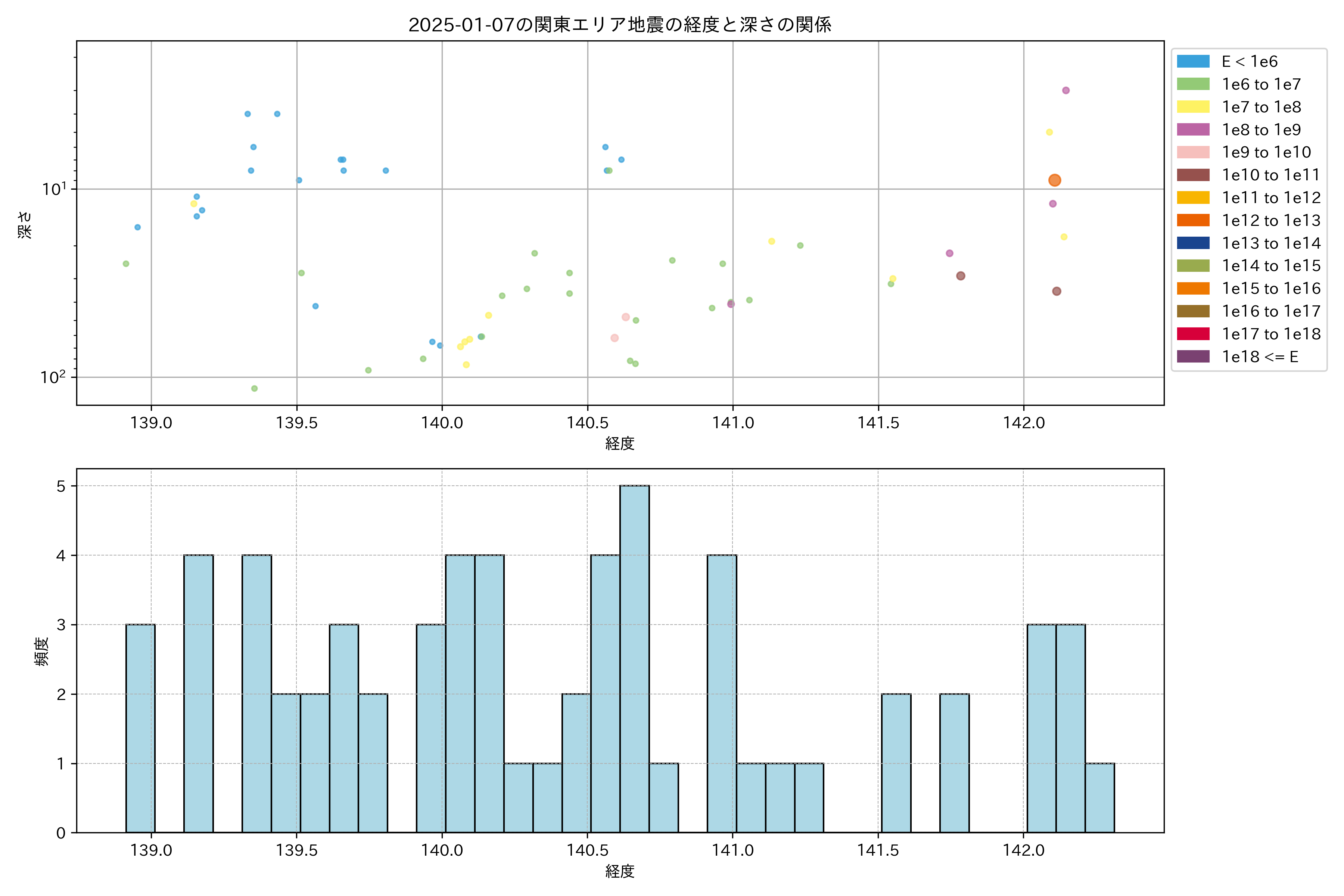
Task: Click the crimson '1e17 to 1e18' legend swatch
Action: pyautogui.click(x=1192, y=334)
